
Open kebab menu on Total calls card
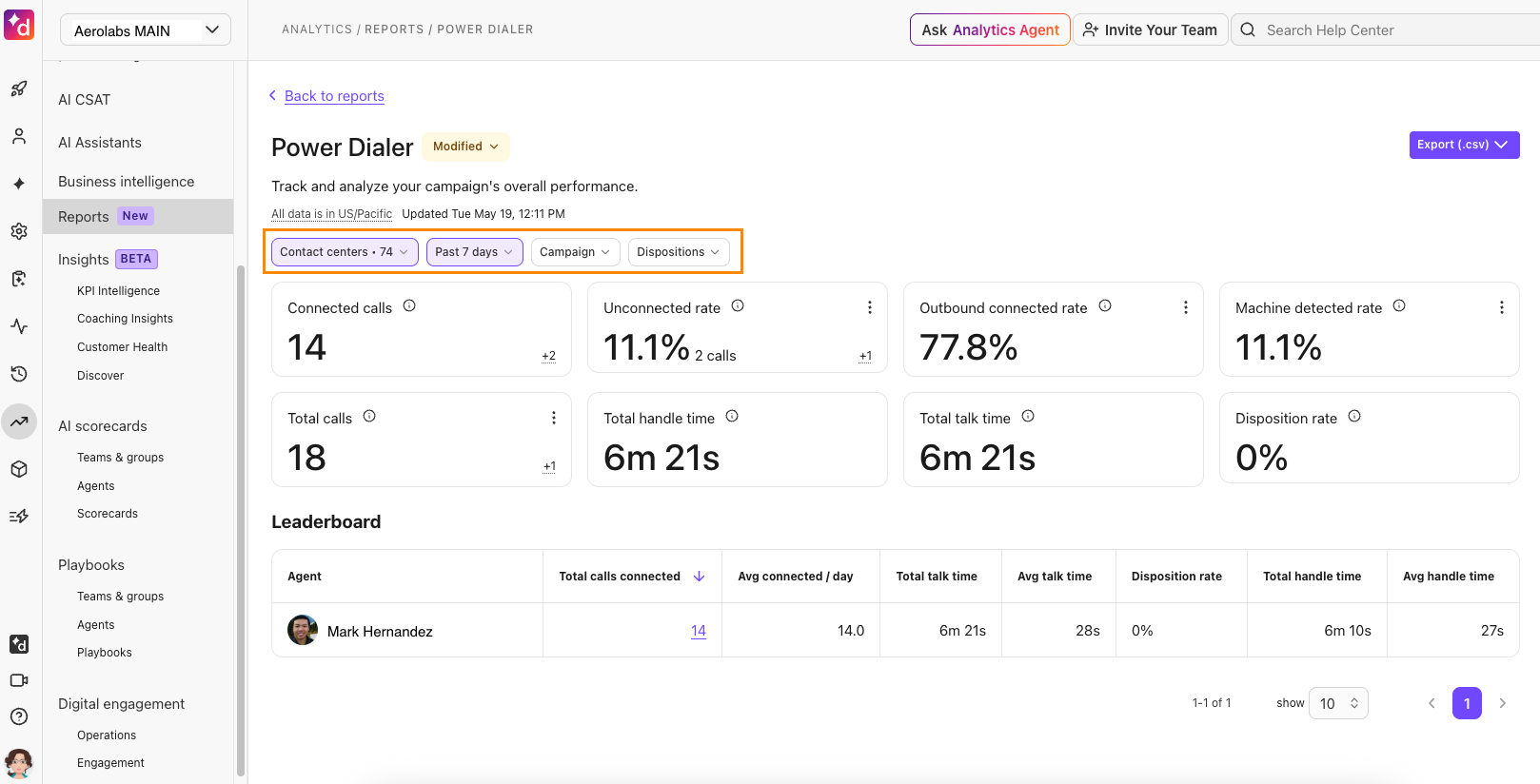[x=554, y=418]
